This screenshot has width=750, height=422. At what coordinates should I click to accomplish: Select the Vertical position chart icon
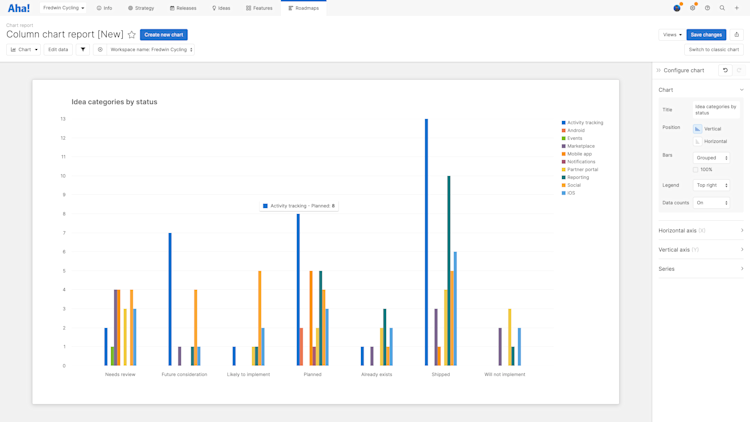click(x=697, y=129)
